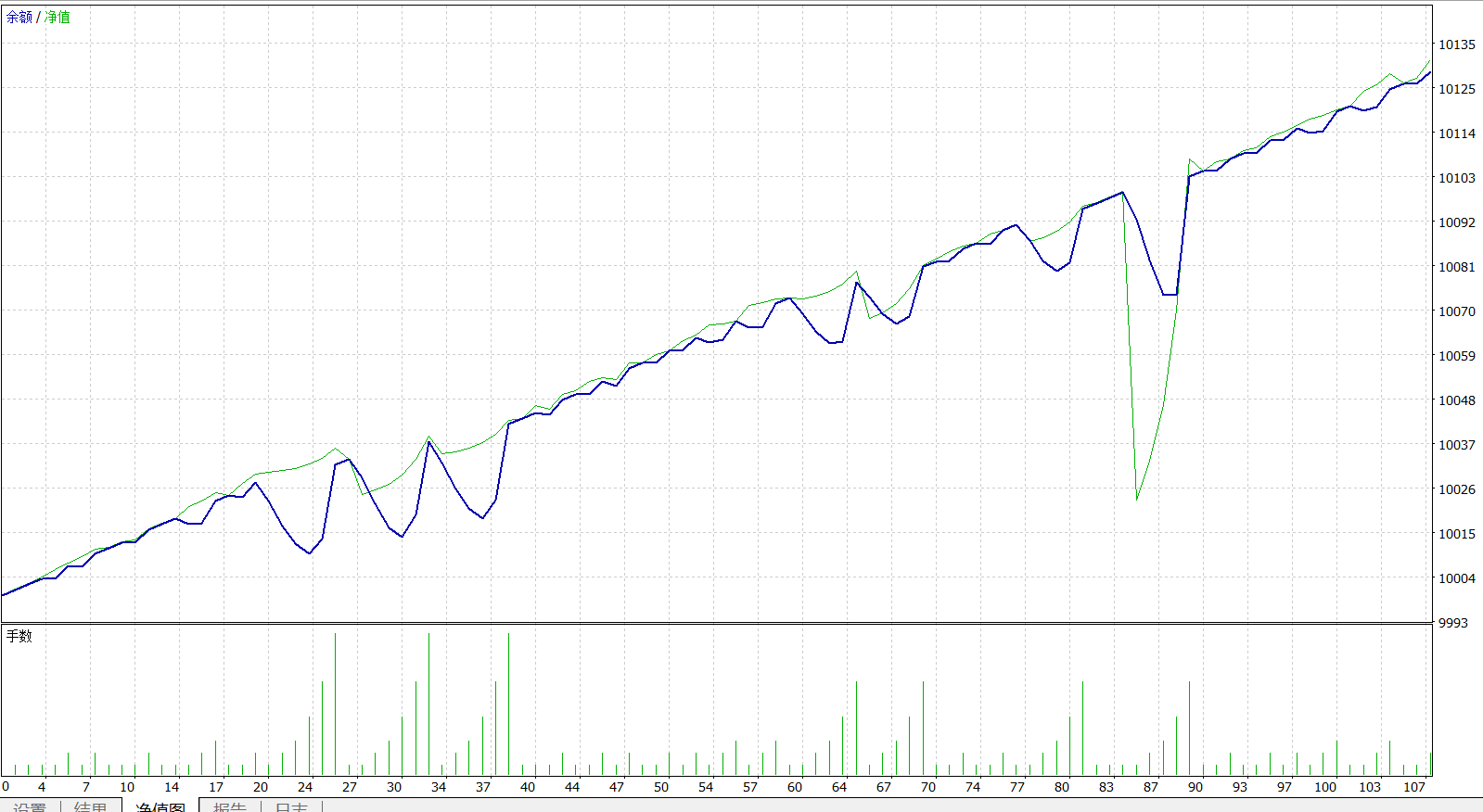Image resolution: width=1483 pixels, height=812 pixels.
Task: Click the lowest point of the green equity drawdown
Action: (1137, 500)
